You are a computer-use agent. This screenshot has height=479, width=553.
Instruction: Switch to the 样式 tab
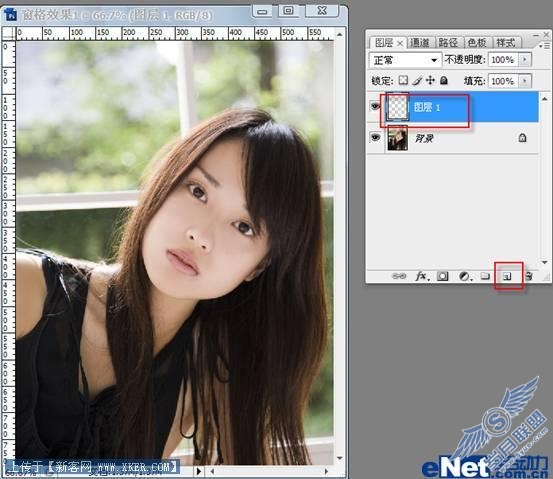click(506, 43)
